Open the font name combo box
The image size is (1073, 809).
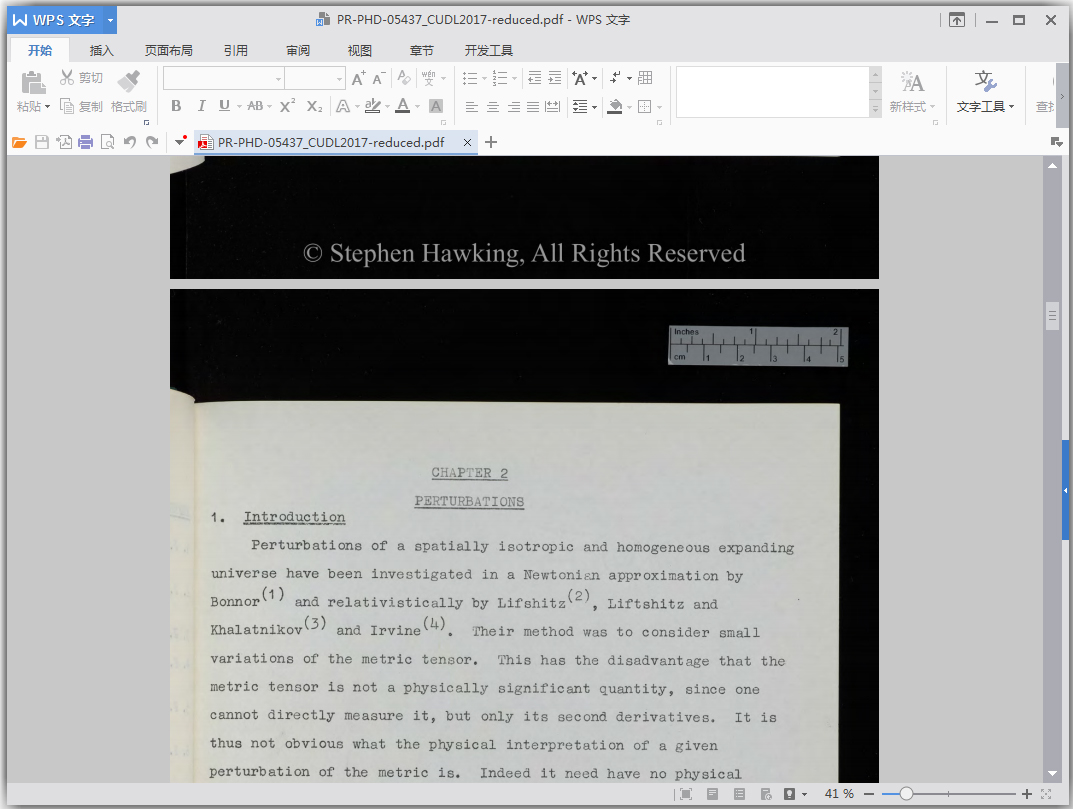click(223, 78)
